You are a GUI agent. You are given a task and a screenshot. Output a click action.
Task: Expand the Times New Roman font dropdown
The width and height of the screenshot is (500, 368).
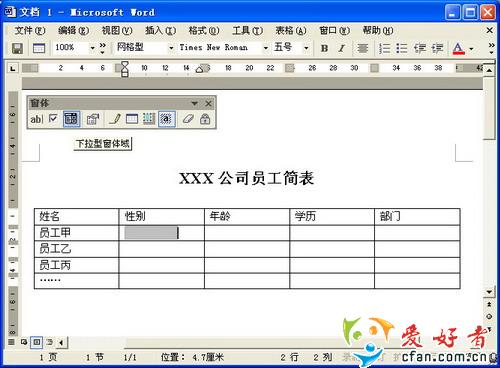point(266,48)
